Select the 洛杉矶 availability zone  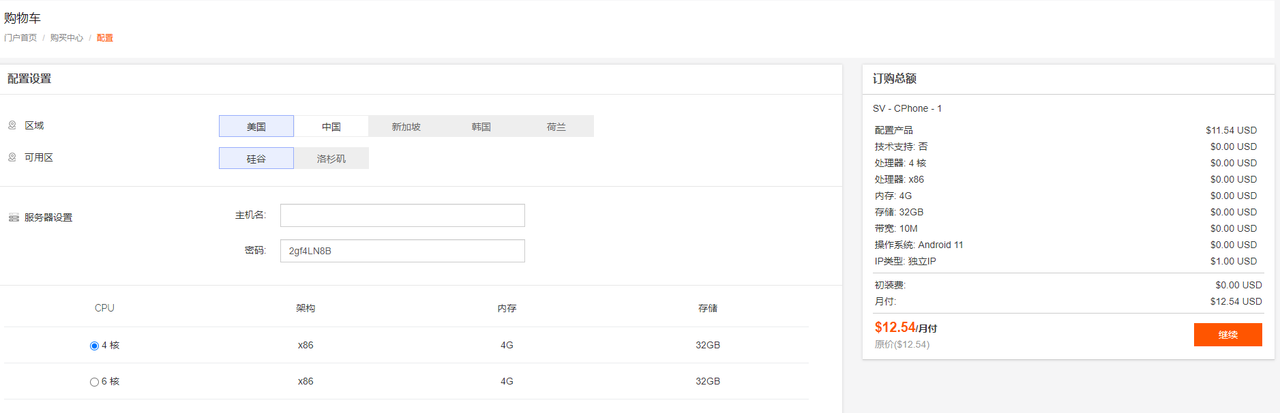[331, 158]
